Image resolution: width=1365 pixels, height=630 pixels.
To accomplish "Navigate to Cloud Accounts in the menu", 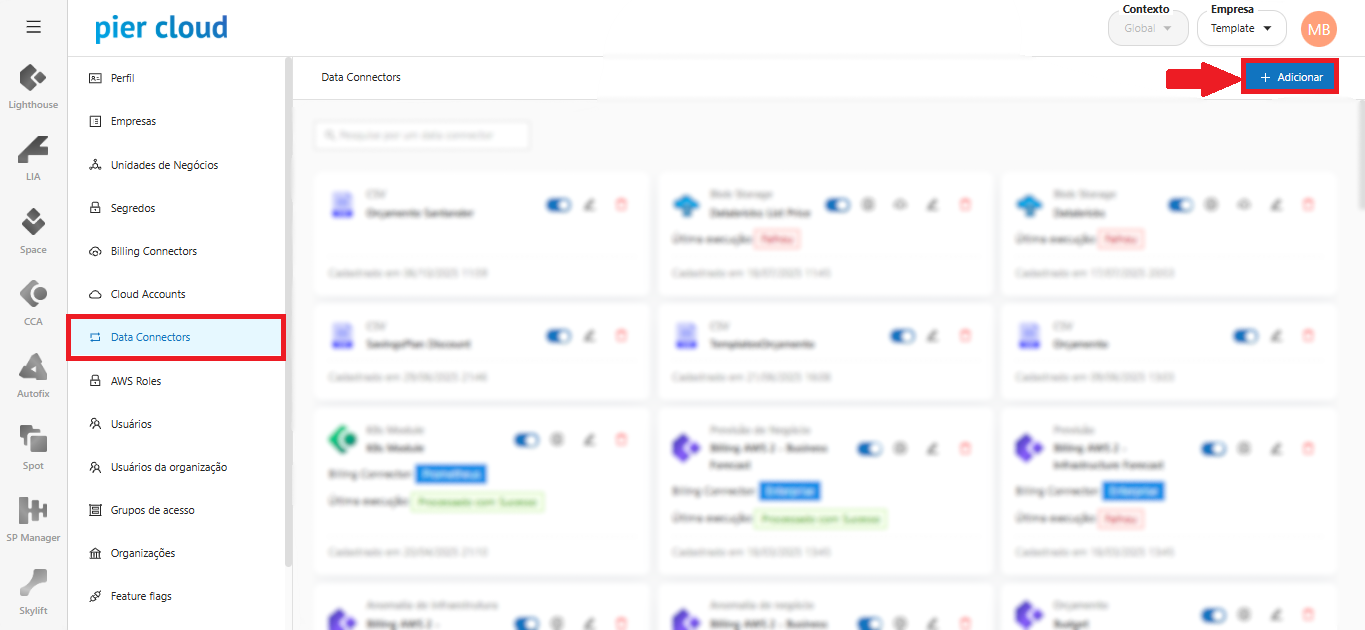I will point(148,294).
